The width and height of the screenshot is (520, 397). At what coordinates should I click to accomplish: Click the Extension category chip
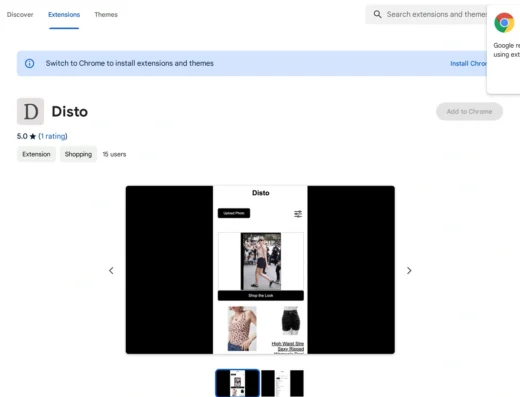36,154
